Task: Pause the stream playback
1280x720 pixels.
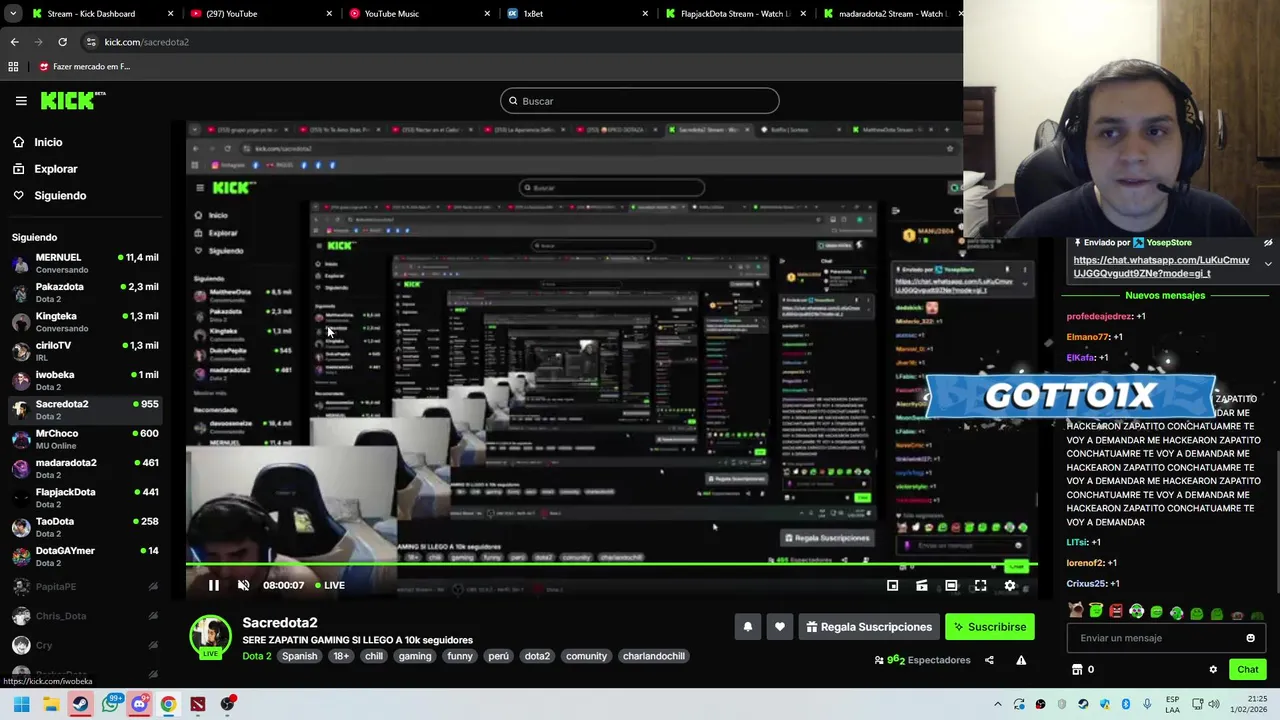Action: (214, 586)
